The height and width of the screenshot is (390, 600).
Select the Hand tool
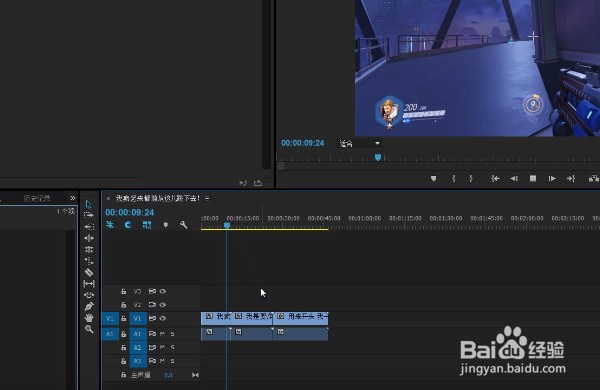(89, 318)
